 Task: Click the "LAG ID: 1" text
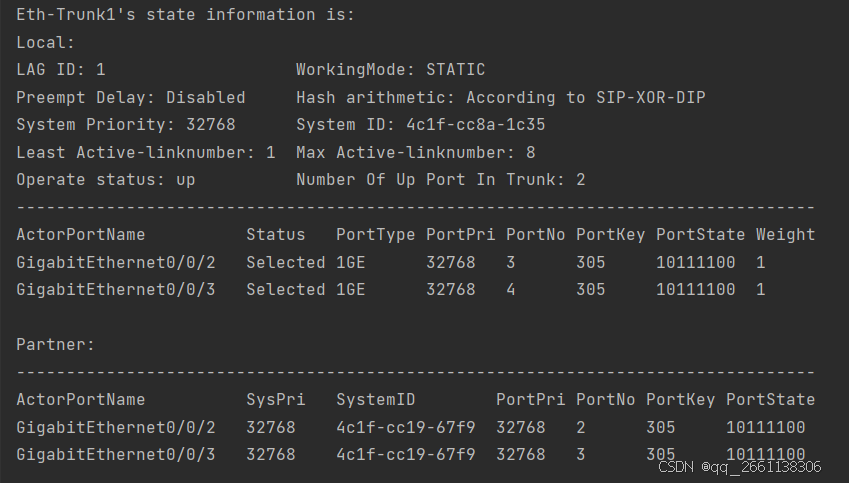61,70
